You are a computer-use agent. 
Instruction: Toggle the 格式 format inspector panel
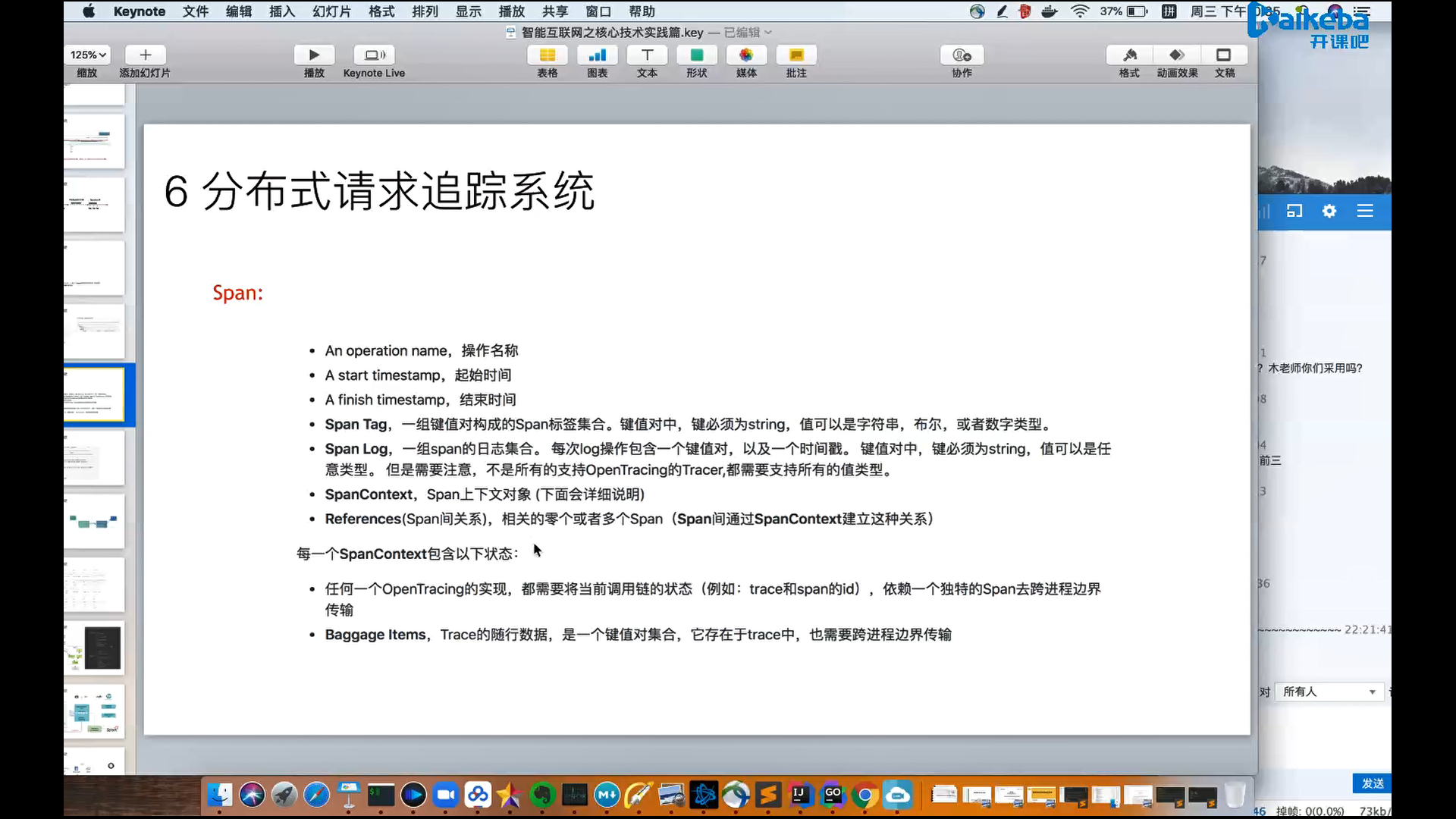click(x=1129, y=55)
